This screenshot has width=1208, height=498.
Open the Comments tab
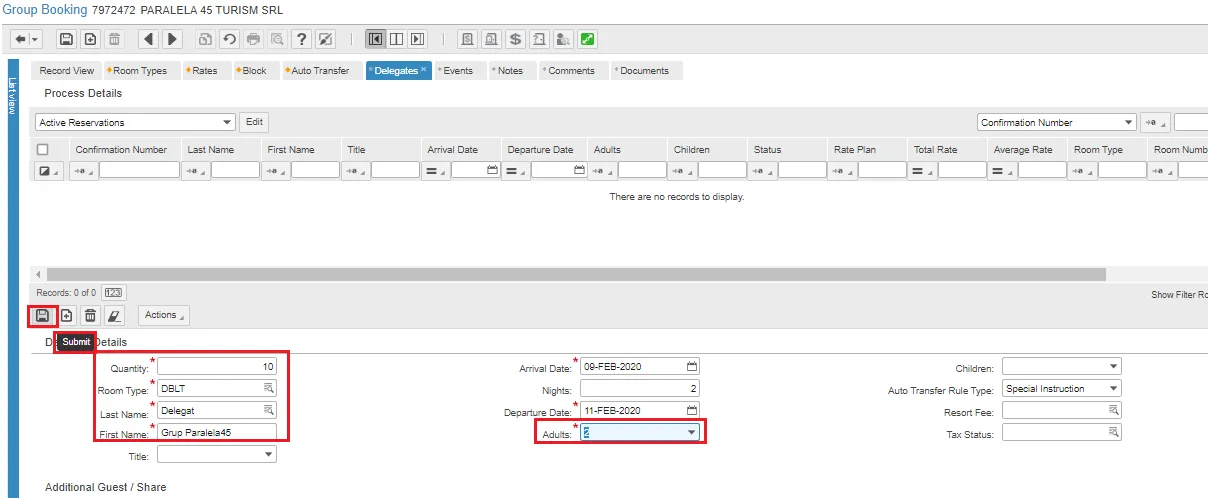(x=571, y=71)
